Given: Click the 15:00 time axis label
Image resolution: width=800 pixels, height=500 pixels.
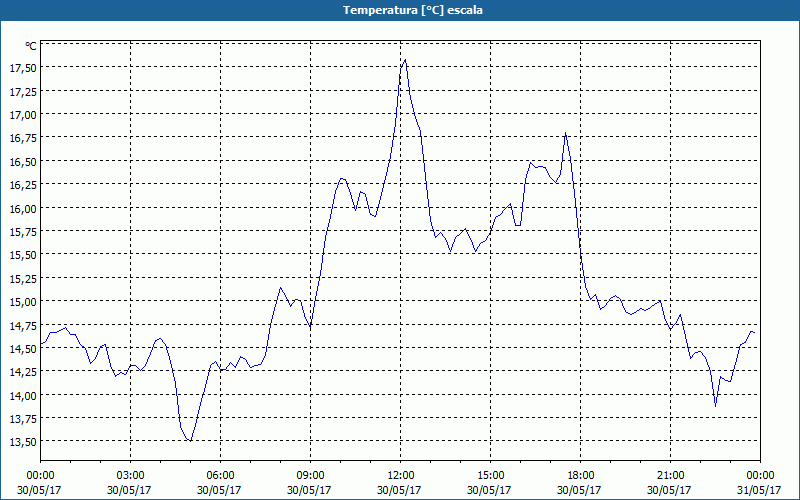Looking at the screenshot, I should click(490, 476).
